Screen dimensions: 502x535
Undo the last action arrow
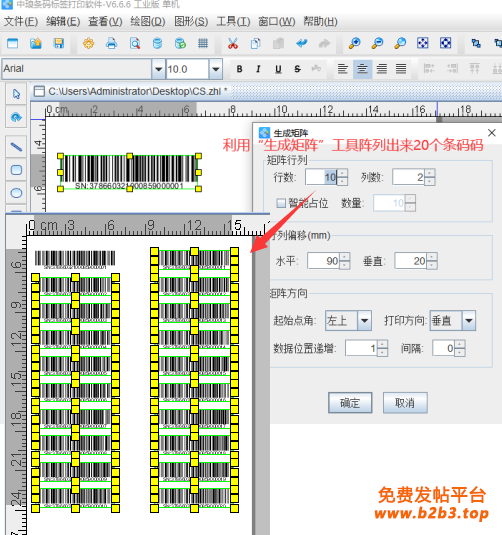(302, 43)
